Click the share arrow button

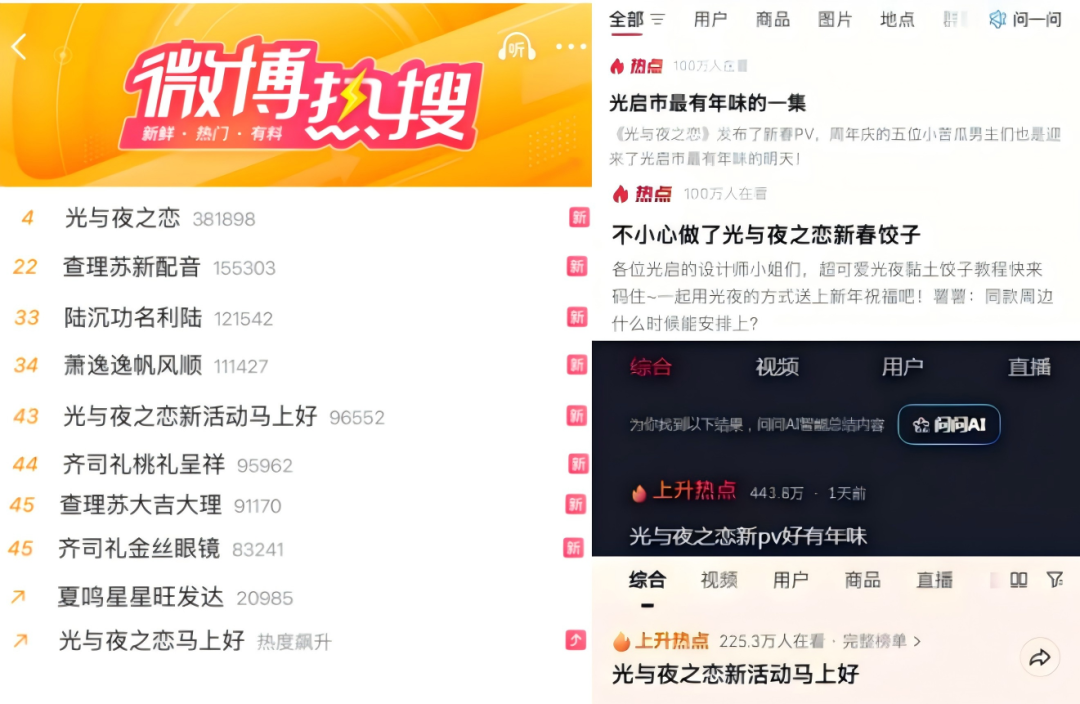(1039, 658)
